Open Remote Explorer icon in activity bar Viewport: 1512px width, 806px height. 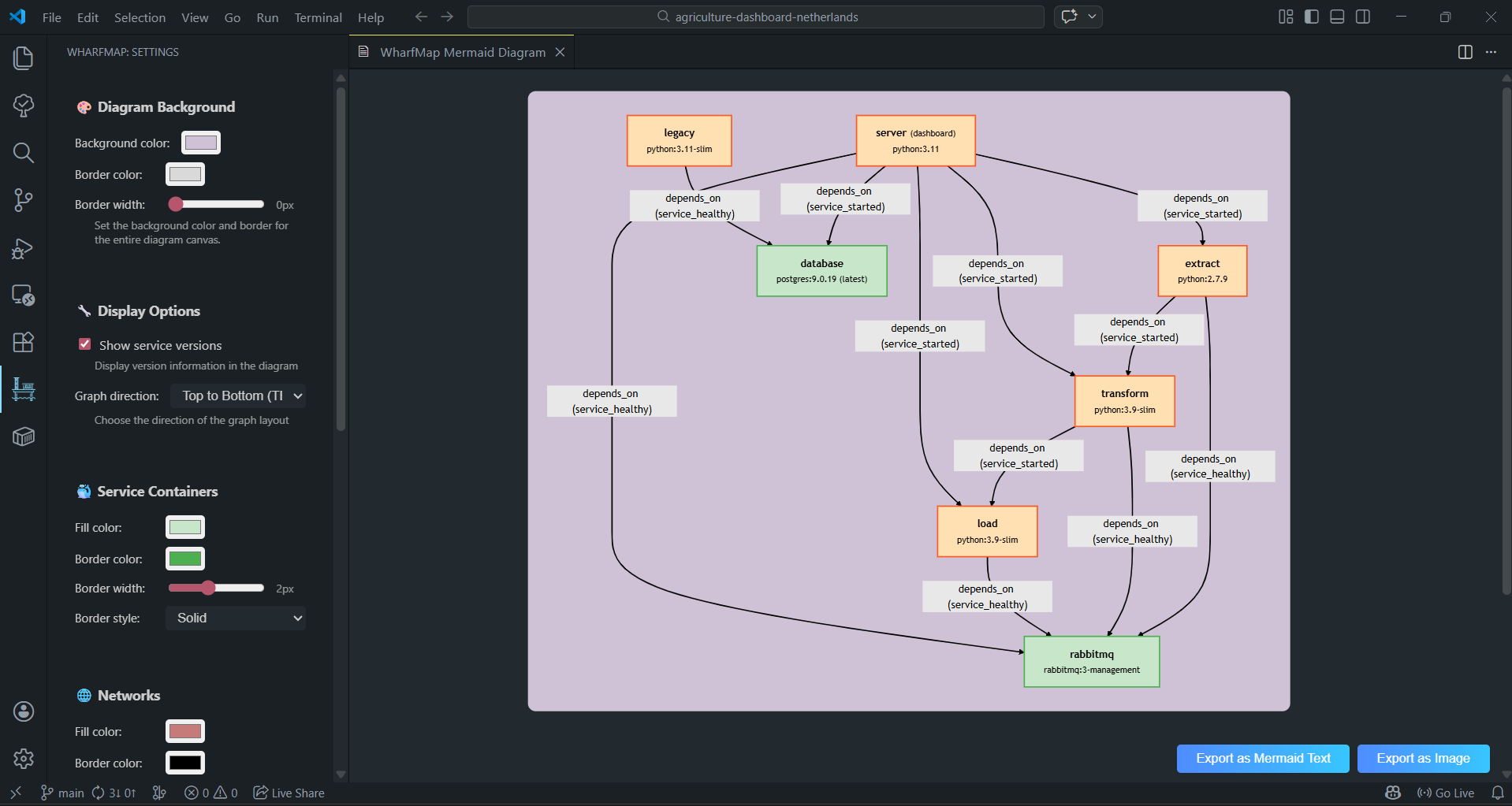tap(24, 295)
